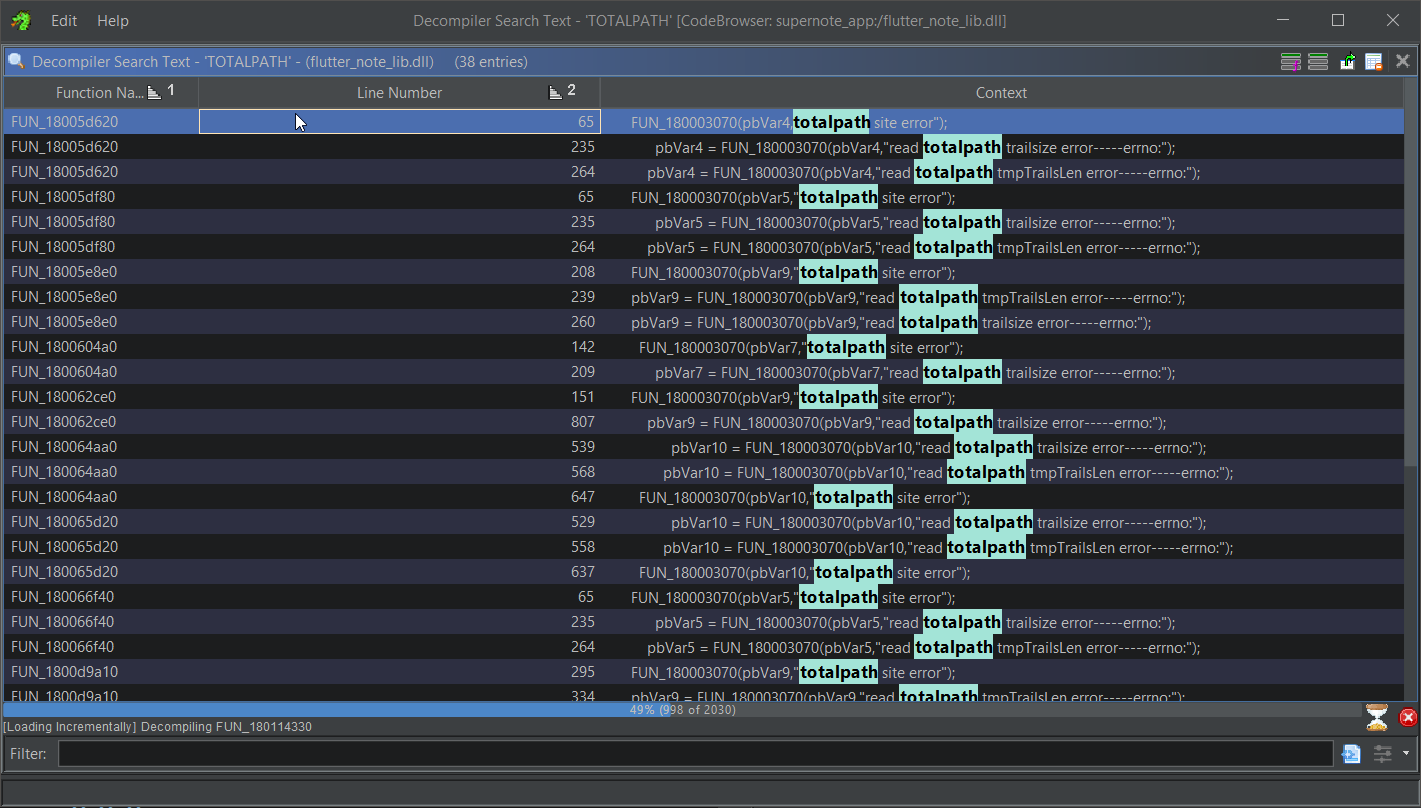
Task: Cancel decompiling with the red stop icon
Action: 1407,717
